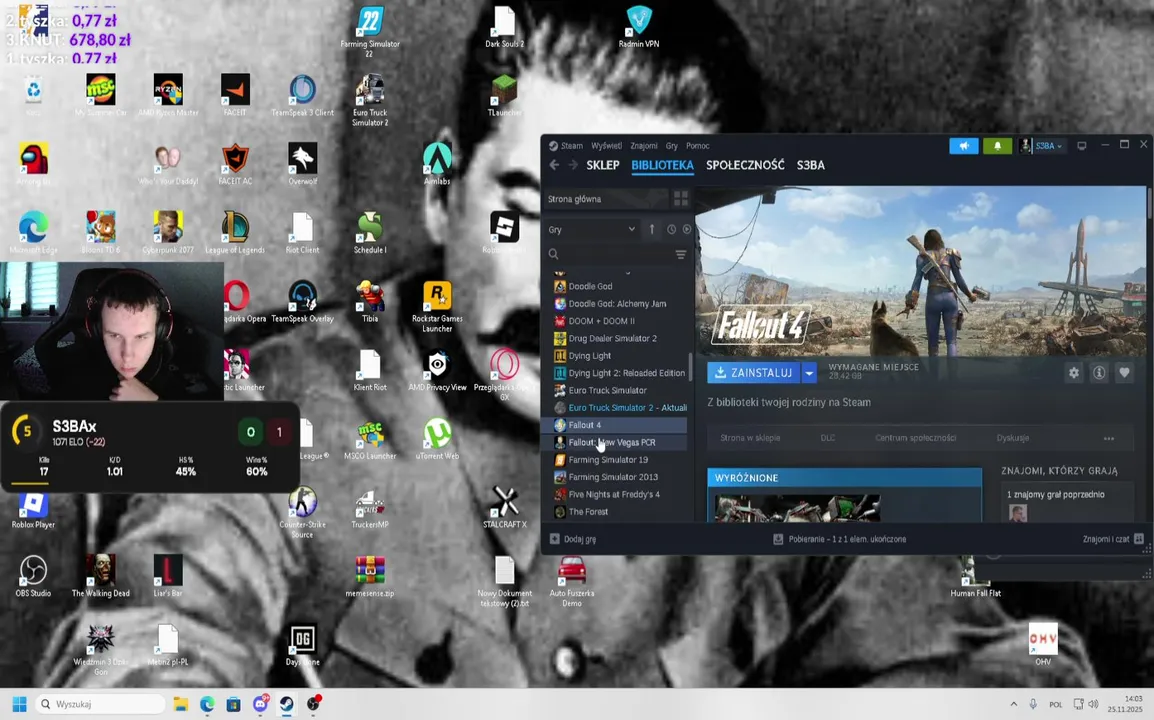Open Friends and chat icon in Steam
The height and width of the screenshot is (720, 1154).
(1139, 539)
